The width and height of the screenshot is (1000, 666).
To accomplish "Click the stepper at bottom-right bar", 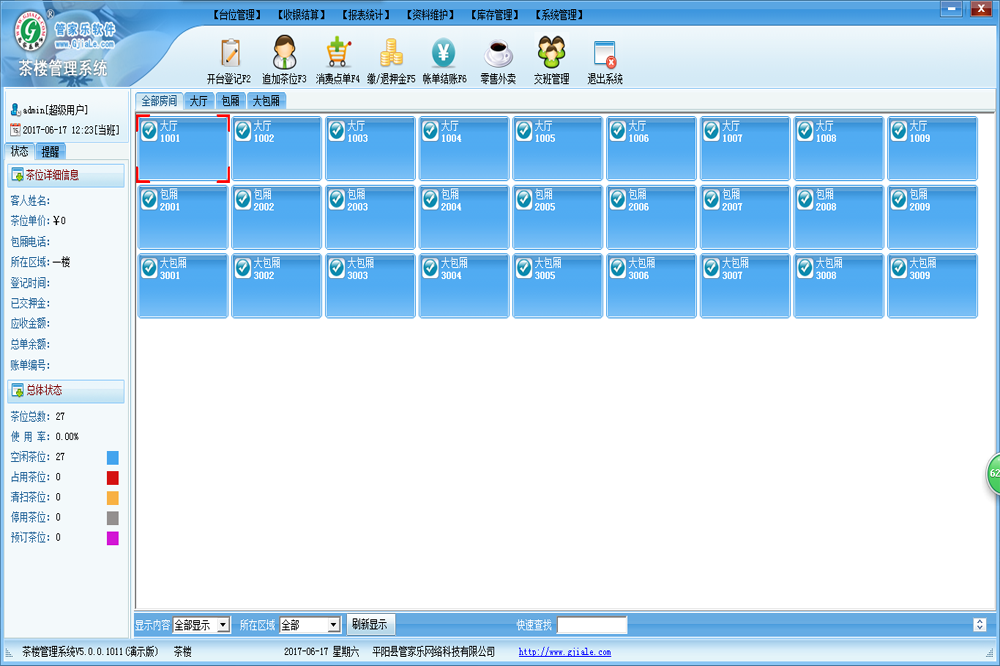I will coord(980,625).
